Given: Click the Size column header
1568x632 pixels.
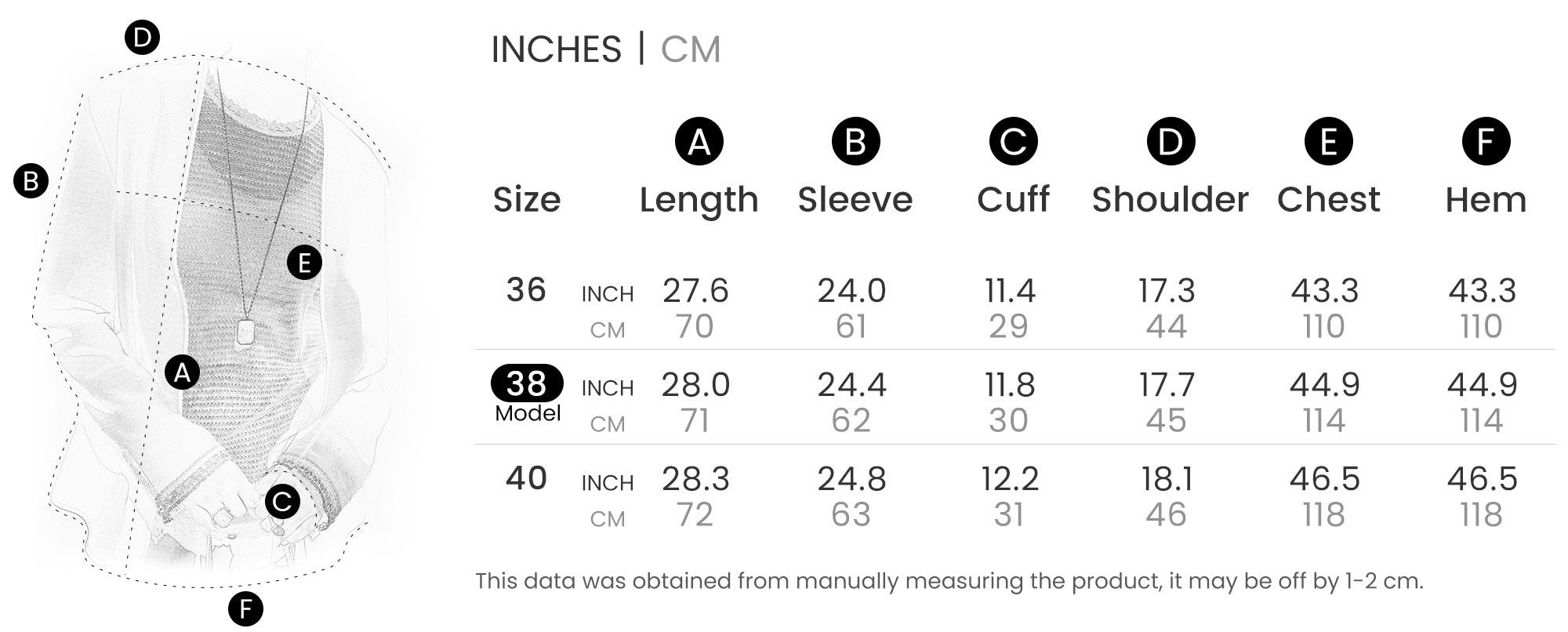Looking at the screenshot, I should pyautogui.click(x=527, y=200).
